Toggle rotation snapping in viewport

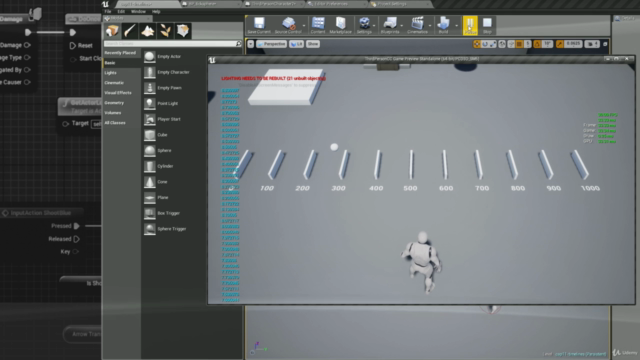(537, 44)
